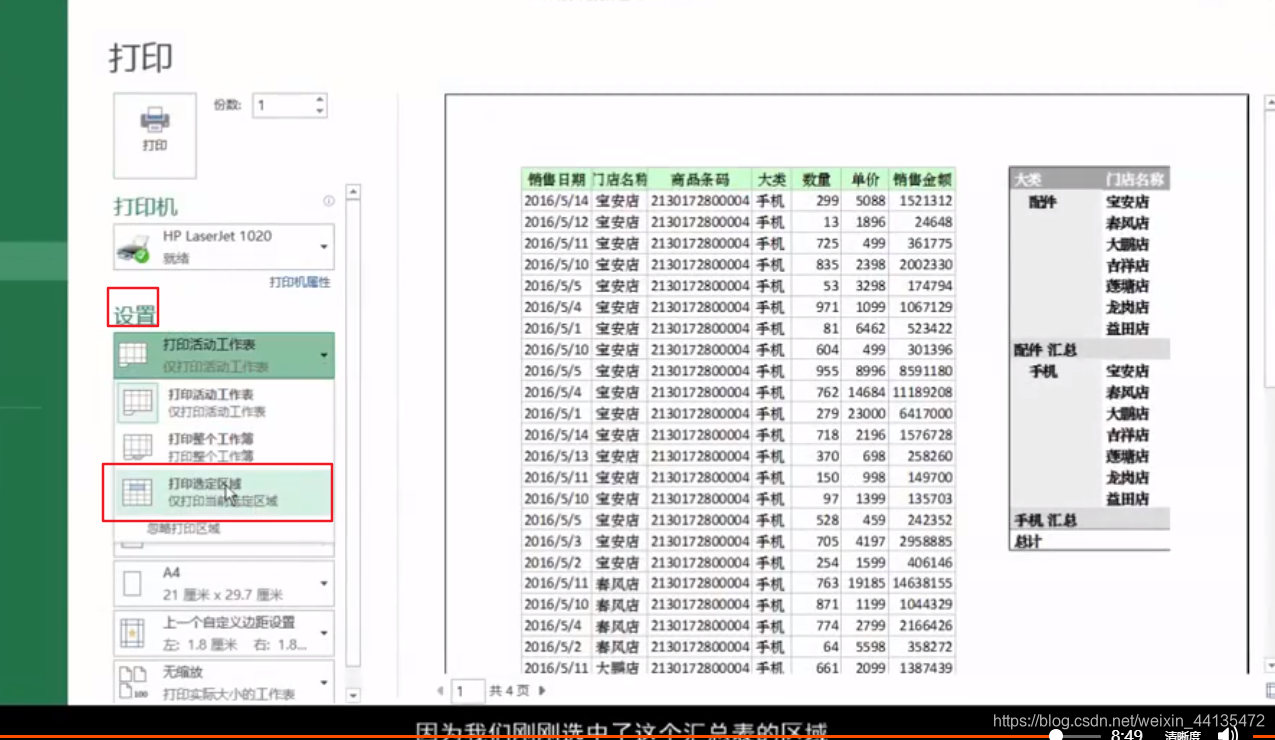Click the 总计 row in pivot preview
This screenshot has height=740, width=1275.
(1089, 541)
